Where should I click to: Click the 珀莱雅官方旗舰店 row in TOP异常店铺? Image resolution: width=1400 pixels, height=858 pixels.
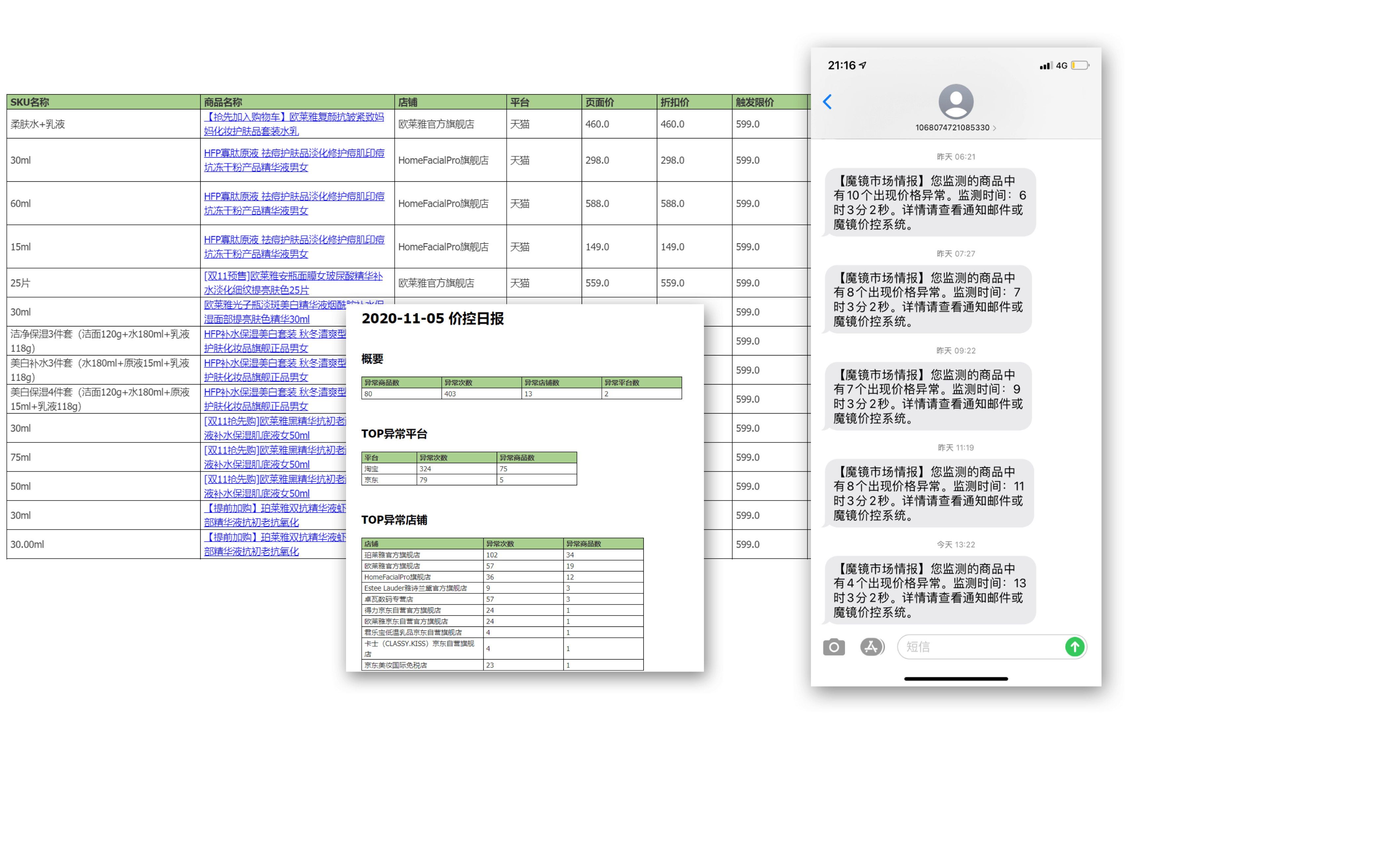(x=392, y=555)
